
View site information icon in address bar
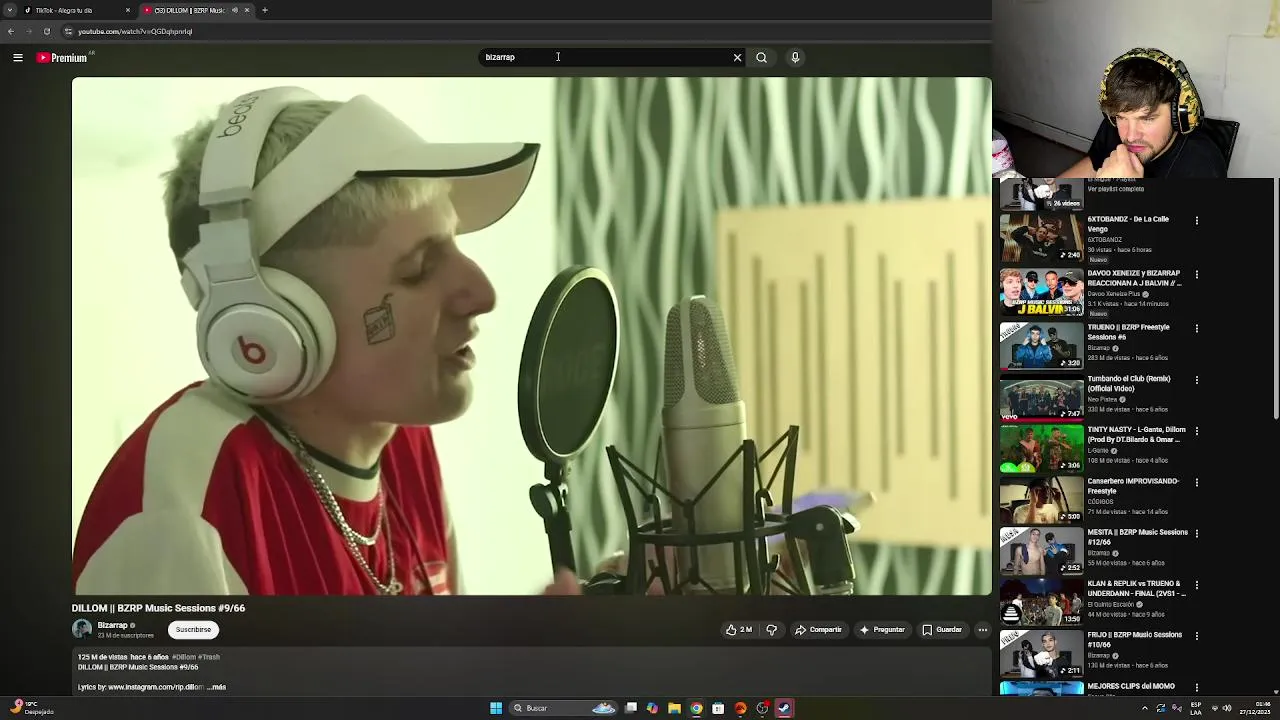(68, 31)
